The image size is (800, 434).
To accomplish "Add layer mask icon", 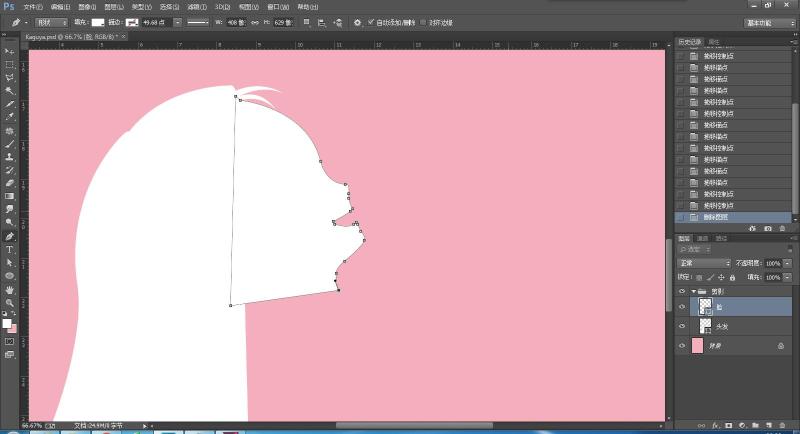I will pos(729,425).
